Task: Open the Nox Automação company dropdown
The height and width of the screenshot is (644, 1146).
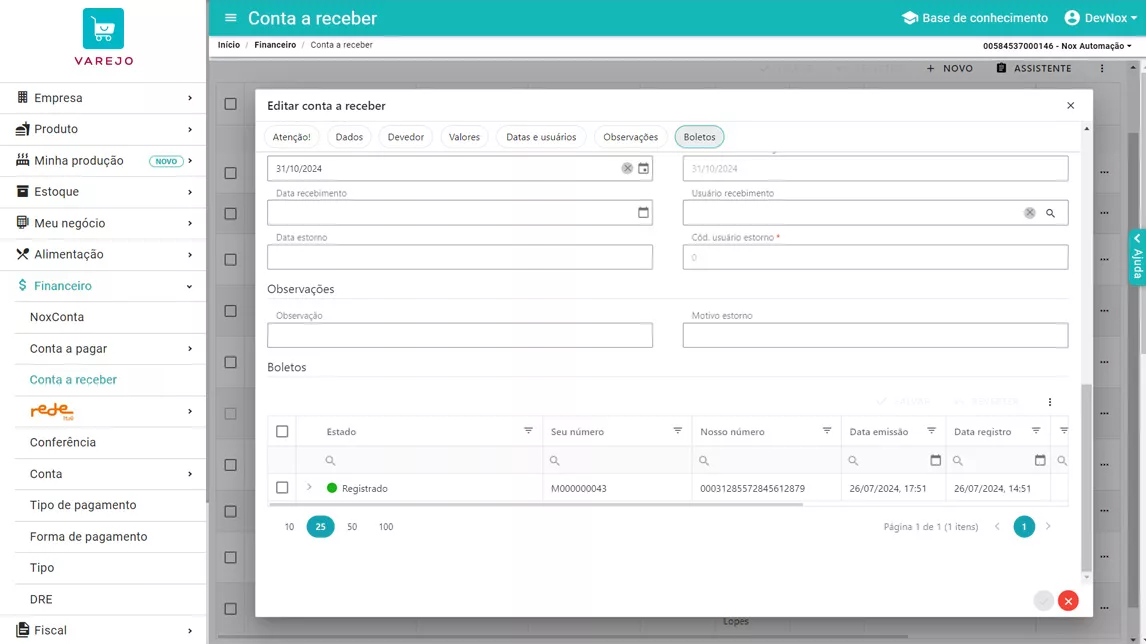Action: click(x=1057, y=45)
